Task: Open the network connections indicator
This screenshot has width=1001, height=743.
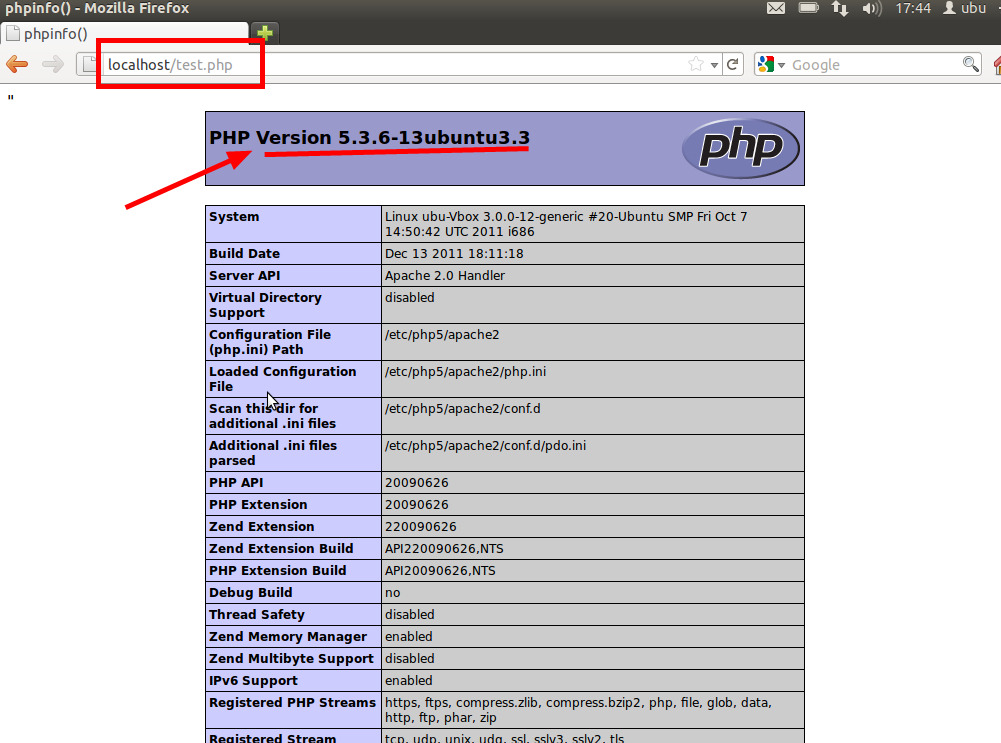Action: (x=840, y=8)
